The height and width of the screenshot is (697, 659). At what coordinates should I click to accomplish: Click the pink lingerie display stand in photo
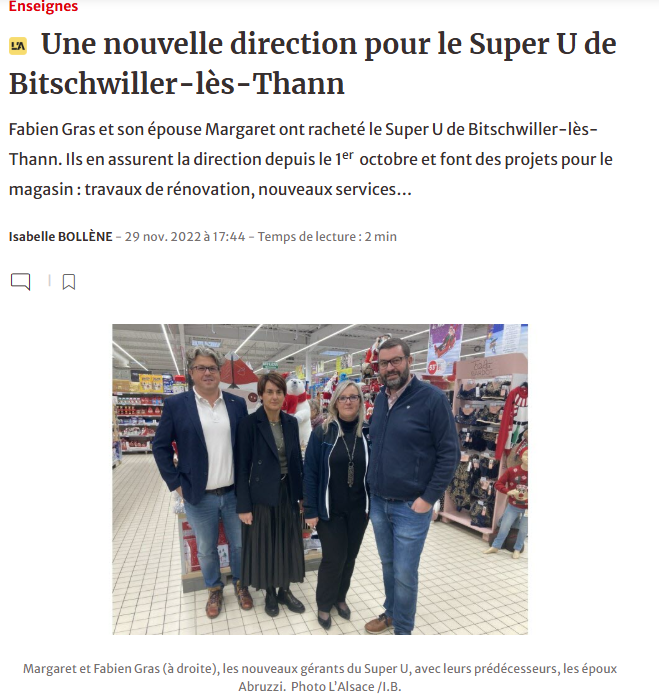[482, 445]
